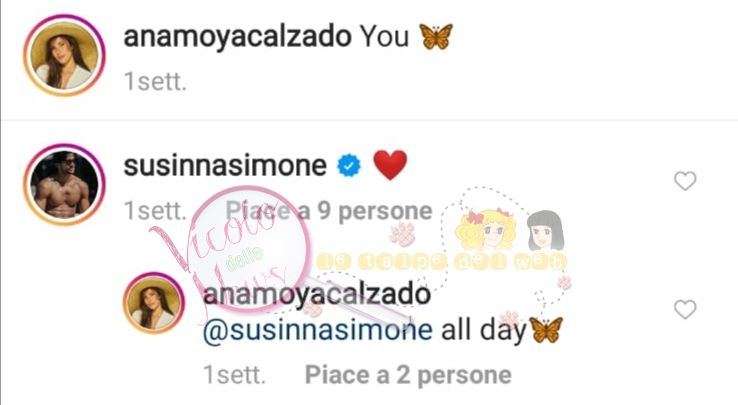The height and width of the screenshot is (405, 738).
Task: Like the anamoyacalzado "all day" reply
Action: coord(685,309)
